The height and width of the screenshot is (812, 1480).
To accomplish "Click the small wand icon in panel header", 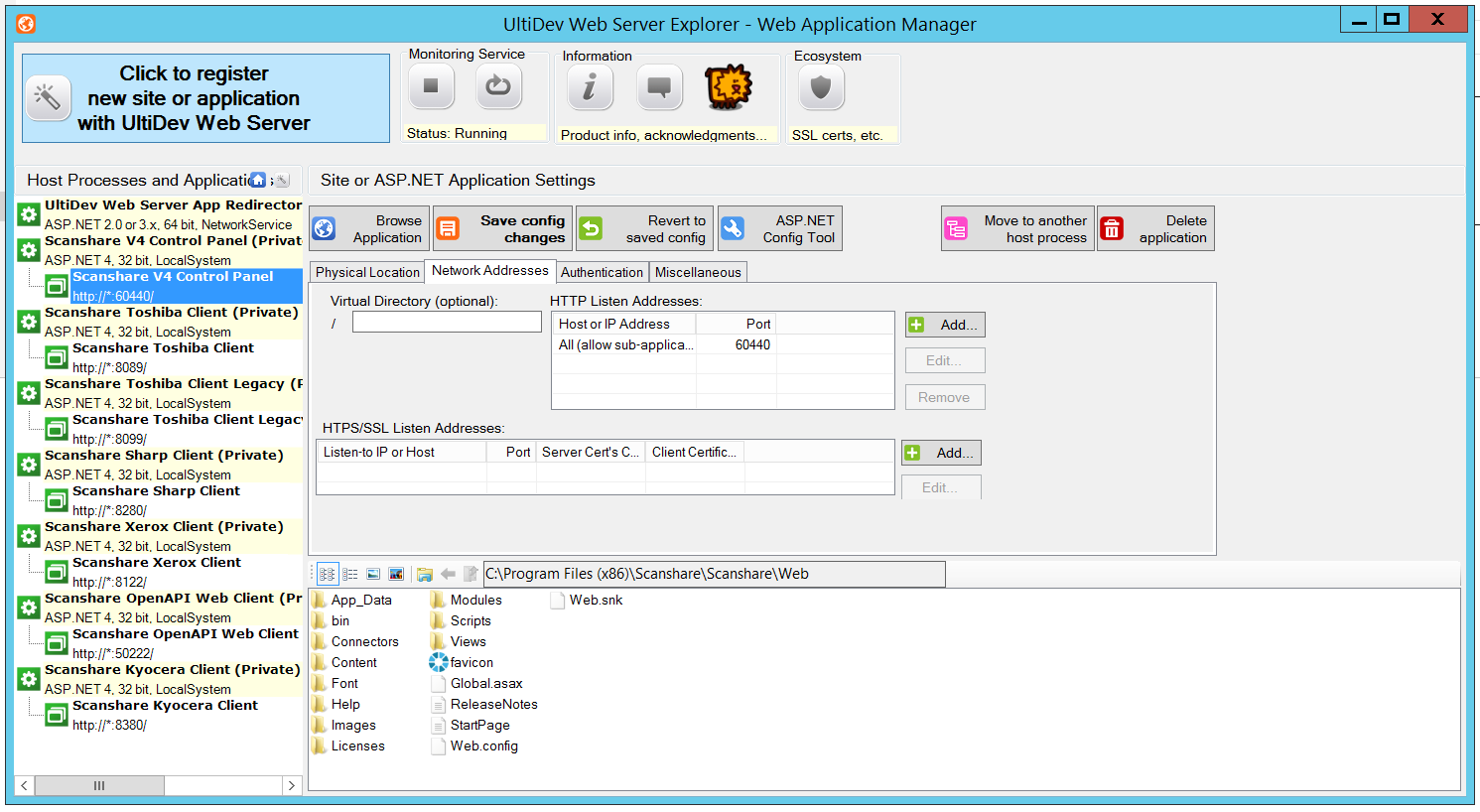I will pos(282,180).
